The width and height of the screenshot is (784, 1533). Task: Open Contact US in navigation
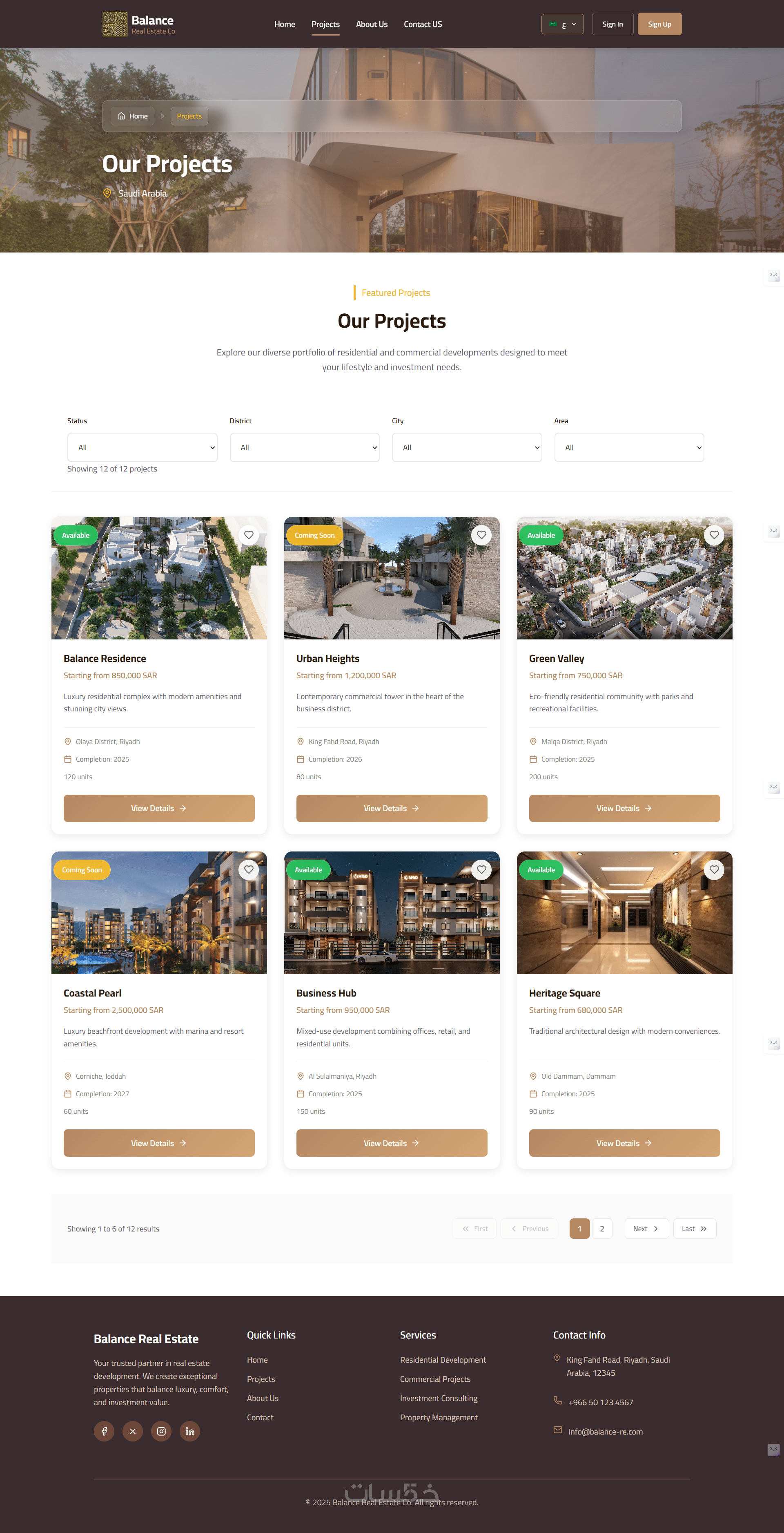(x=422, y=25)
